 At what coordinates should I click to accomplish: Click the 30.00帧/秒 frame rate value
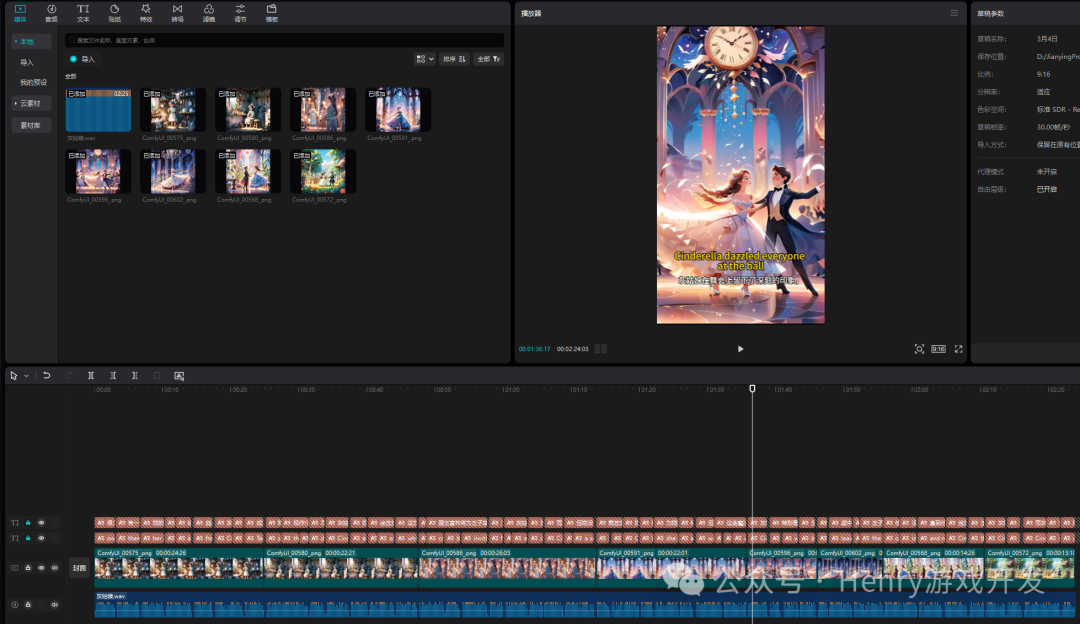(x=1053, y=127)
